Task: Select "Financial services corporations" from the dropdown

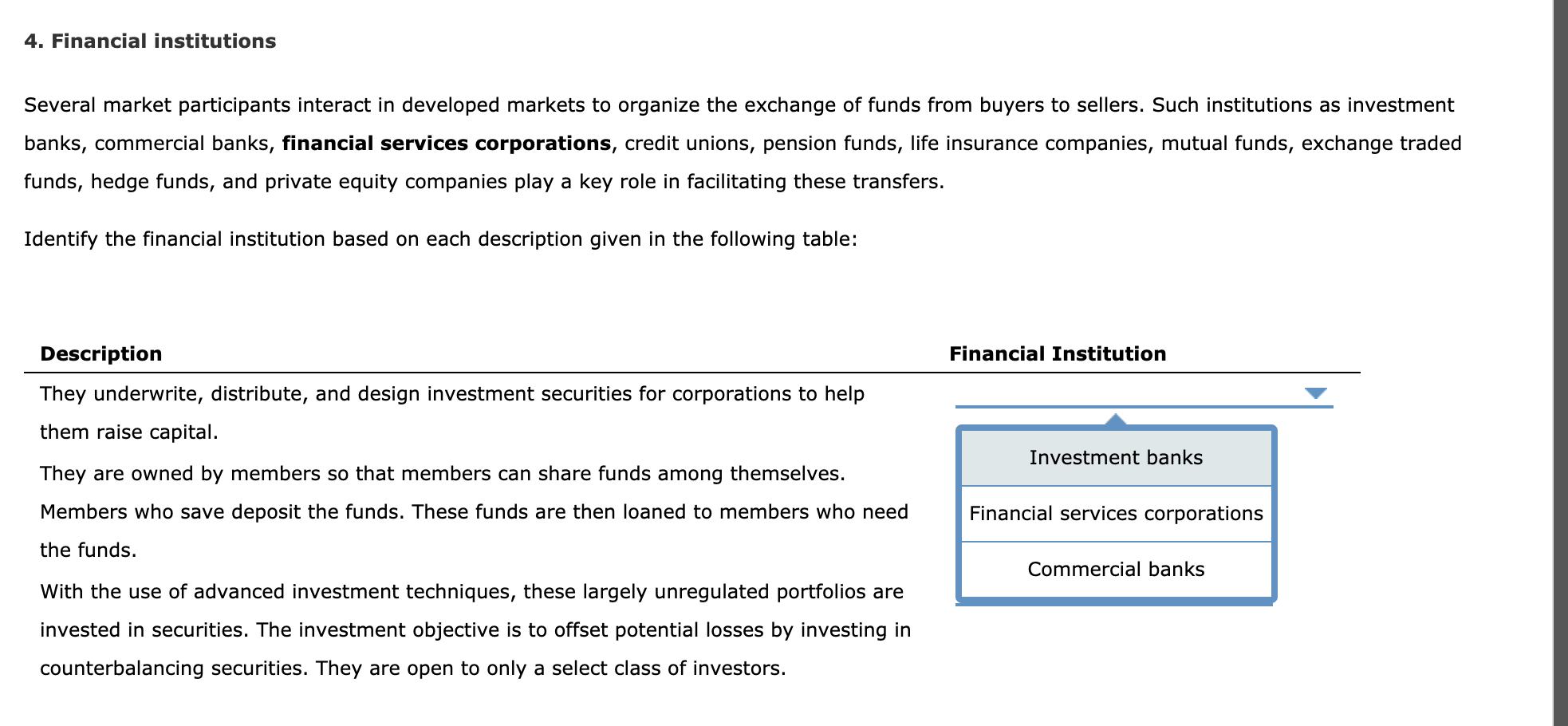Action: click(x=1115, y=514)
